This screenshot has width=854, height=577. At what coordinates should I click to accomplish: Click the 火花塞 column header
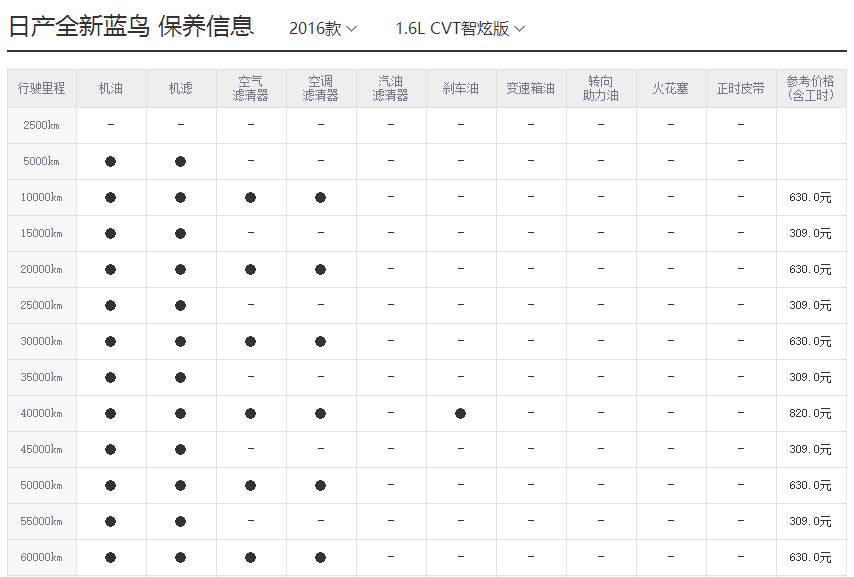click(x=670, y=88)
